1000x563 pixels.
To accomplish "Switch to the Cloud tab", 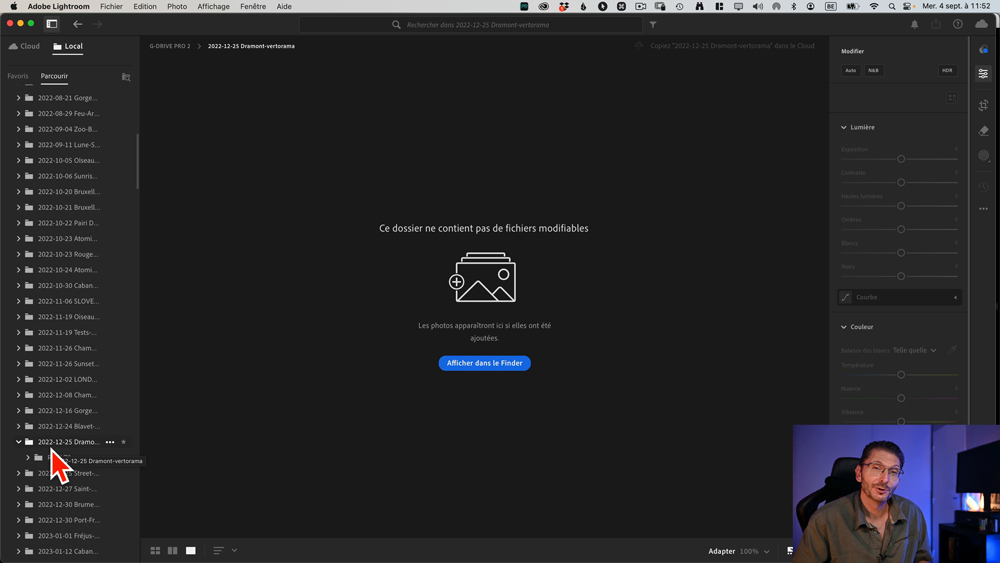I will pyautogui.click(x=25, y=46).
